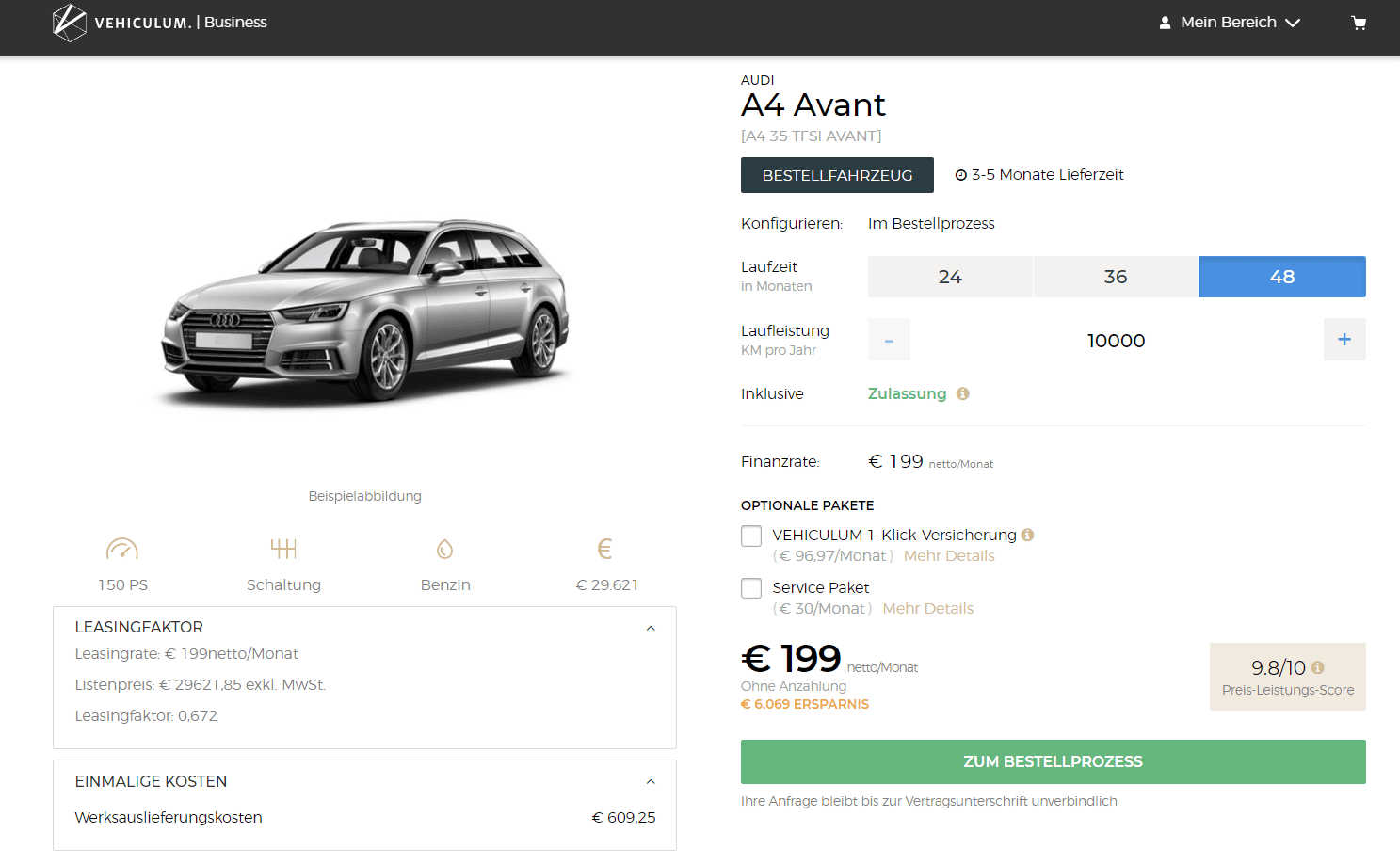Viewport: 1400px width, 864px height.
Task: Show info about Zulassung
Action: click(963, 393)
